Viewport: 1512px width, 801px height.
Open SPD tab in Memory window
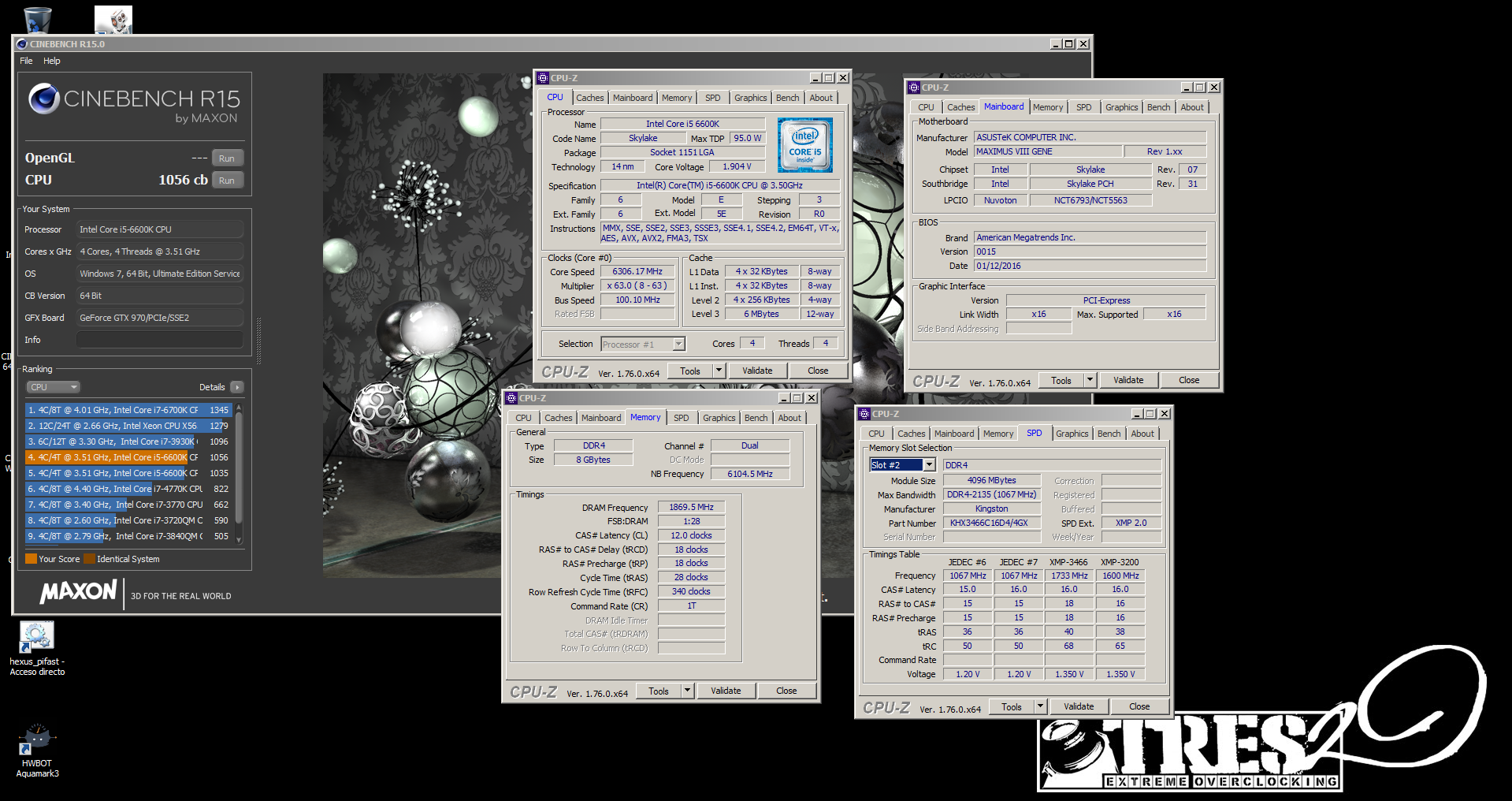tap(682, 418)
